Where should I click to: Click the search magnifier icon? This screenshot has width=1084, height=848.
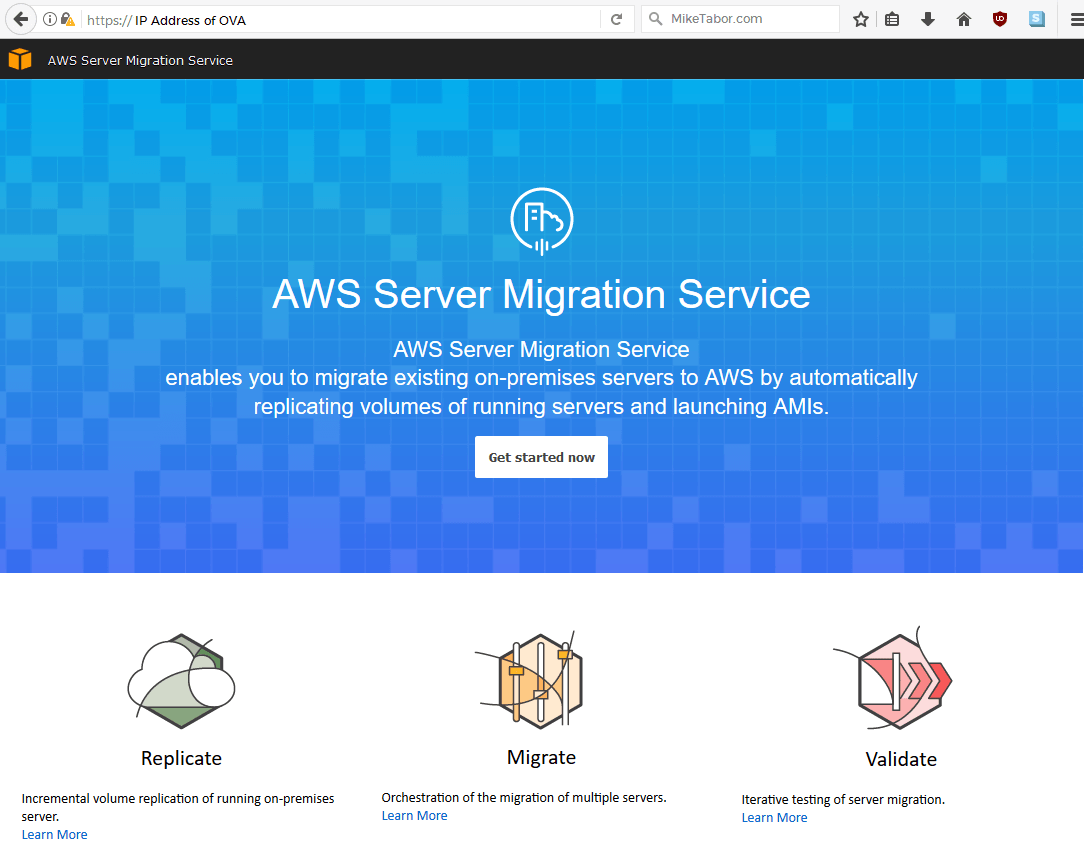coord(655,19)
